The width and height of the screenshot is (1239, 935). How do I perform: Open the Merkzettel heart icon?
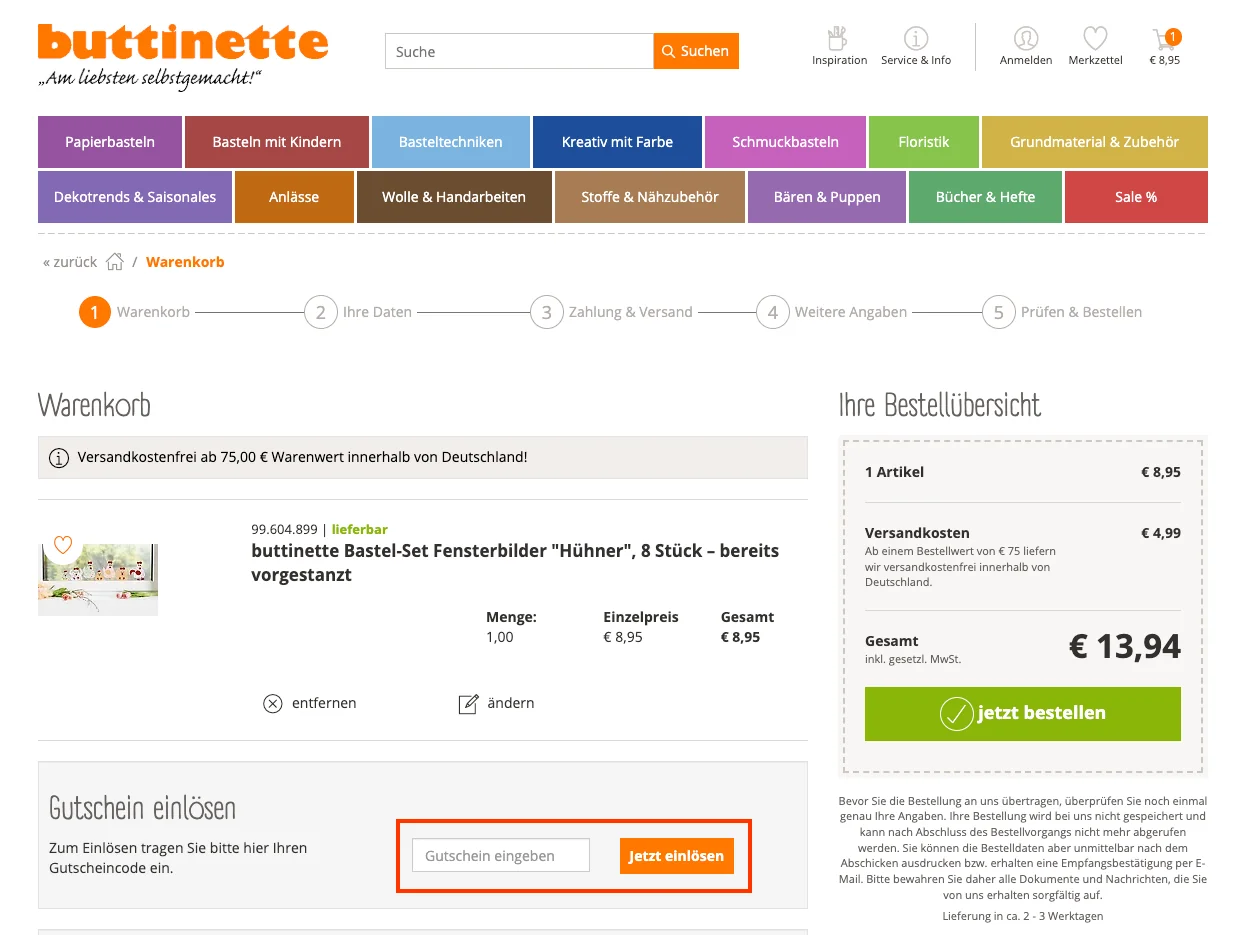(x=1094, y=40)
